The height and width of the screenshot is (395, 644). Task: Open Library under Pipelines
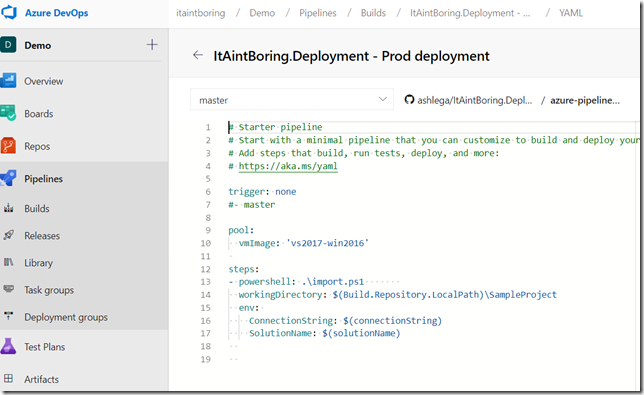39,263
